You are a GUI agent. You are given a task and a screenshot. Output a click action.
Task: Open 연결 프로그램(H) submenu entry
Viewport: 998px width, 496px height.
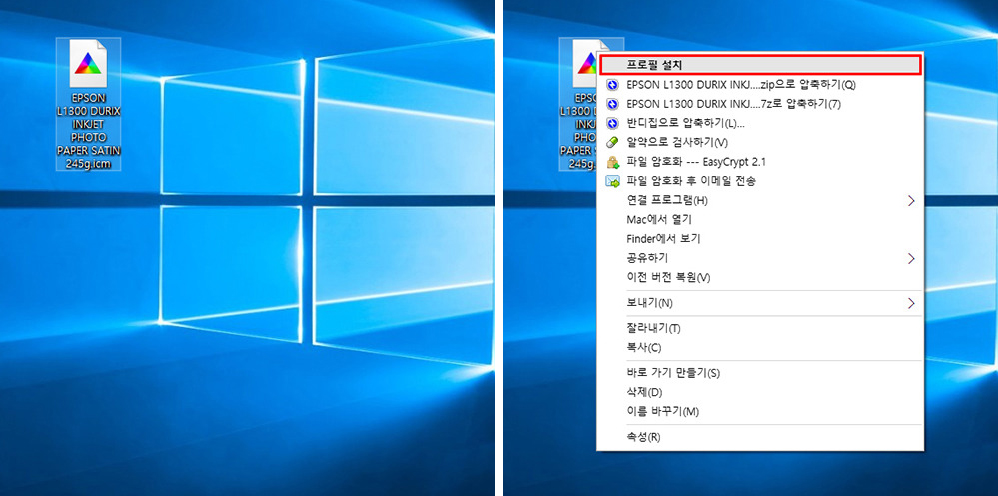[x=759, y=201]
